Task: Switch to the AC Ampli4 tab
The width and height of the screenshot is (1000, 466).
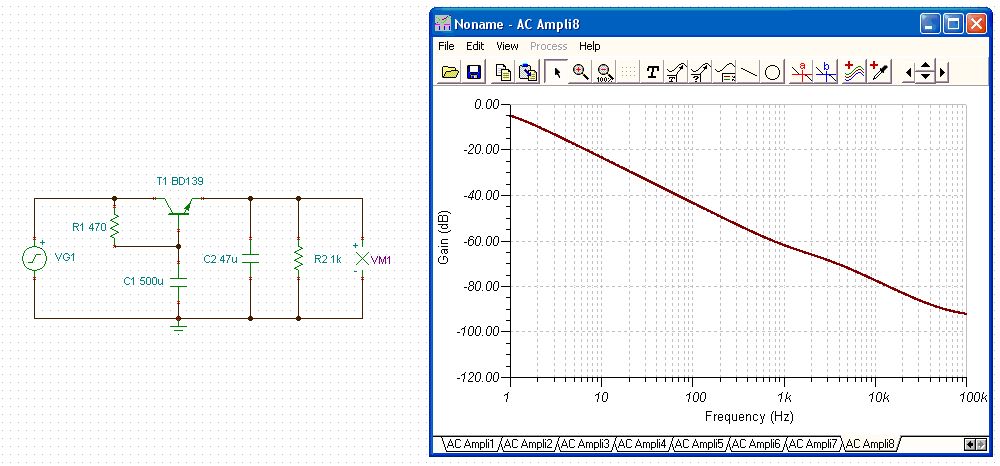Action: [642, 444]
